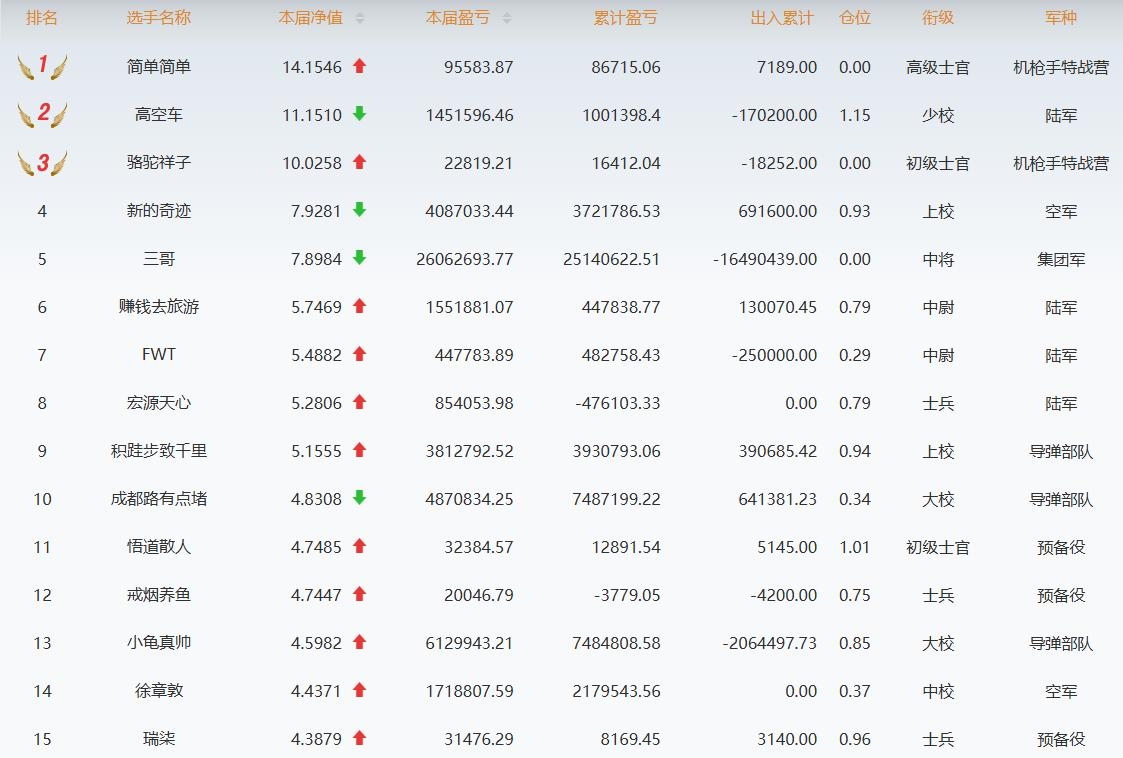This screenshot has height=758, width=1123.
Task: Open player 简单简单 profile link
Action: coord(159,67)
